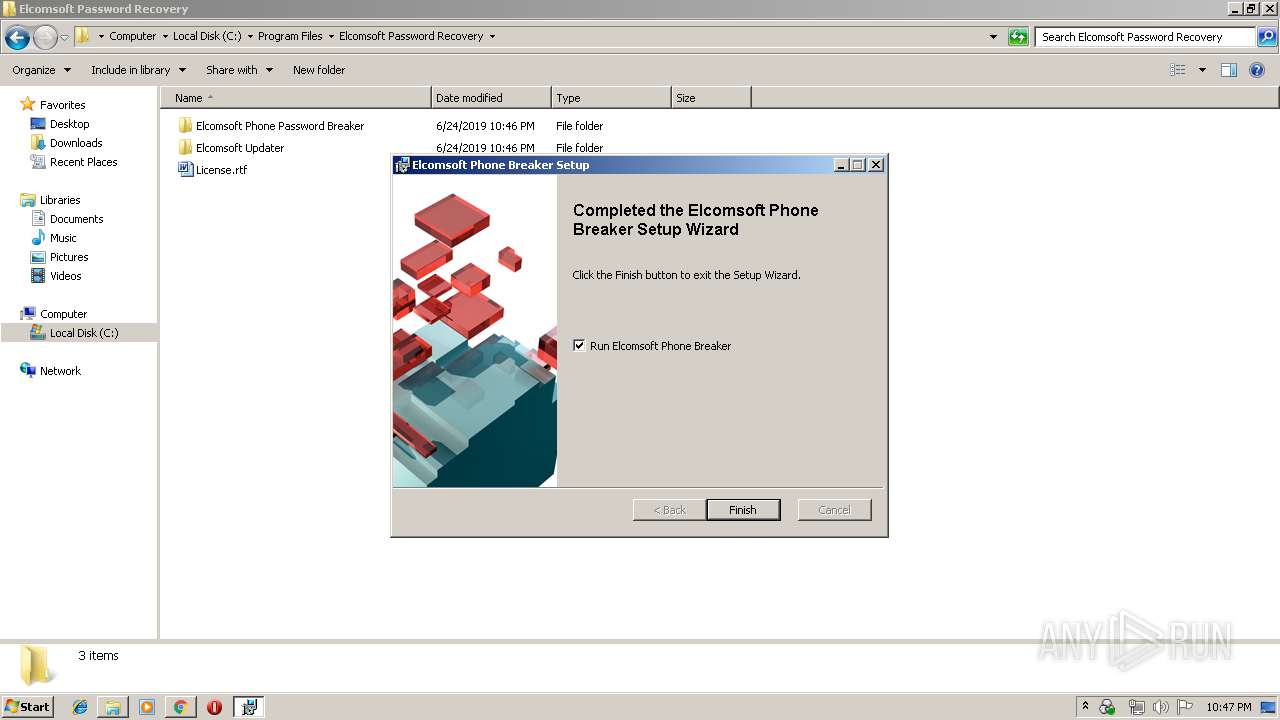Sort by the Size column header

click(711, 98)
